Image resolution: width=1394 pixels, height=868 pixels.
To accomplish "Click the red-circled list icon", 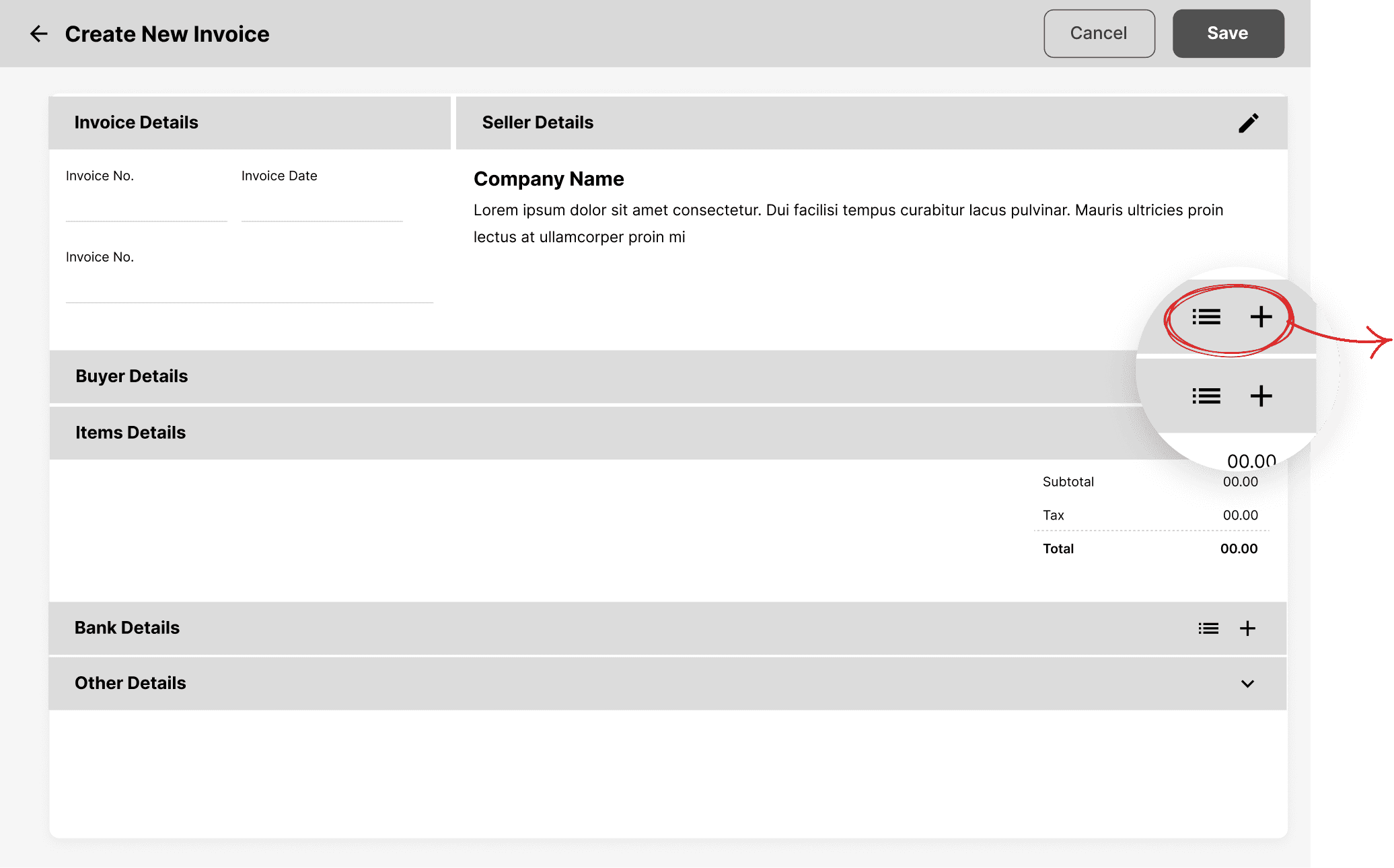I will pyautogui.click(x=1206, y=317).
